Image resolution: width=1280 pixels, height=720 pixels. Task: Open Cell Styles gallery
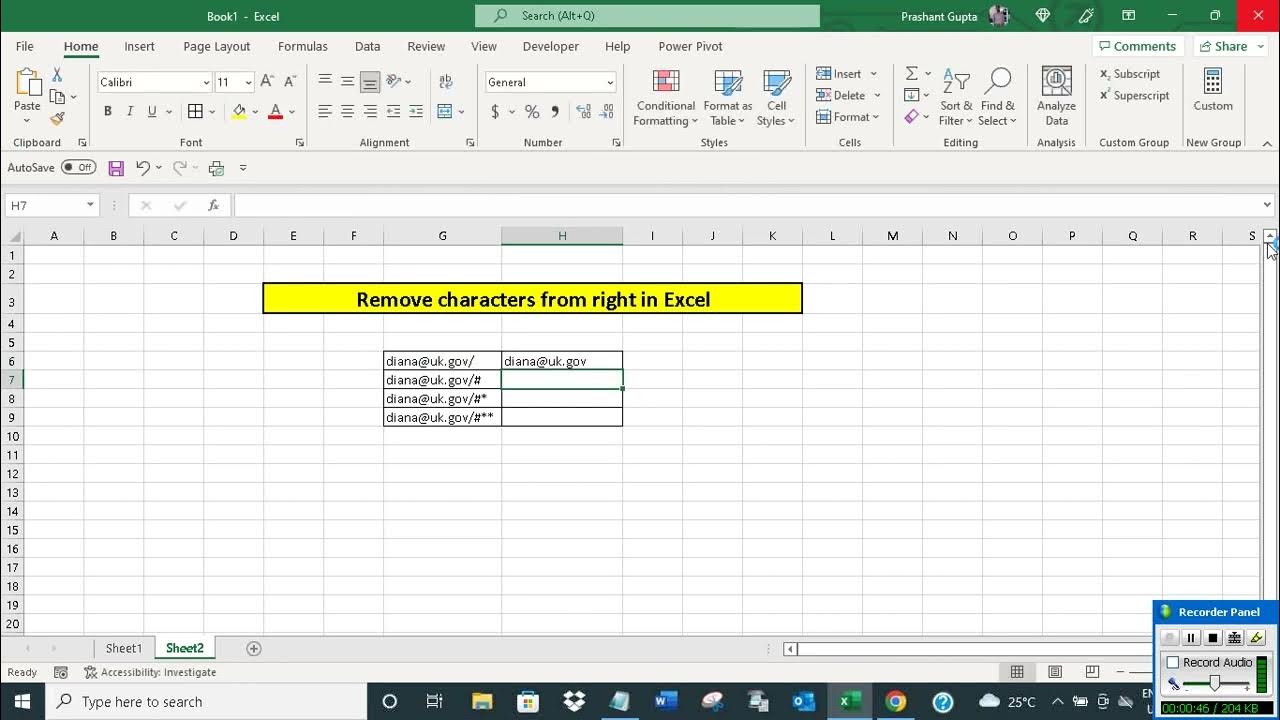pyautogui.click(x=776, y=97)
